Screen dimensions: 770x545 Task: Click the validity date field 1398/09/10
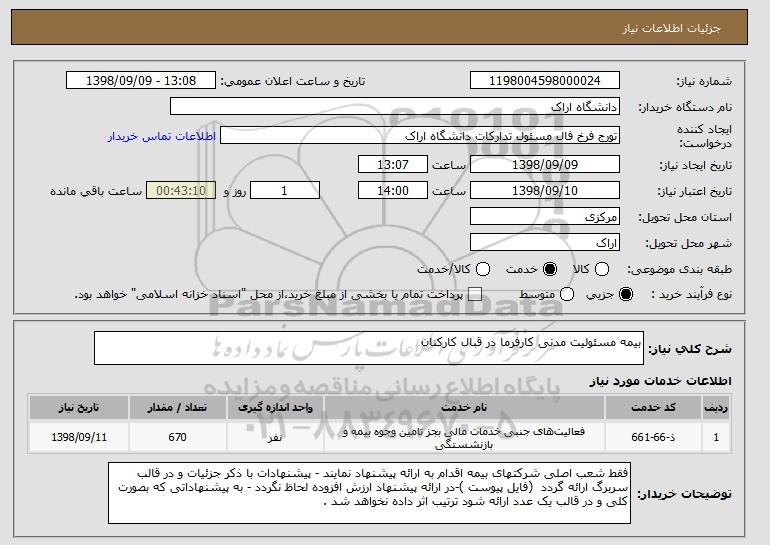tap(545, 191)
